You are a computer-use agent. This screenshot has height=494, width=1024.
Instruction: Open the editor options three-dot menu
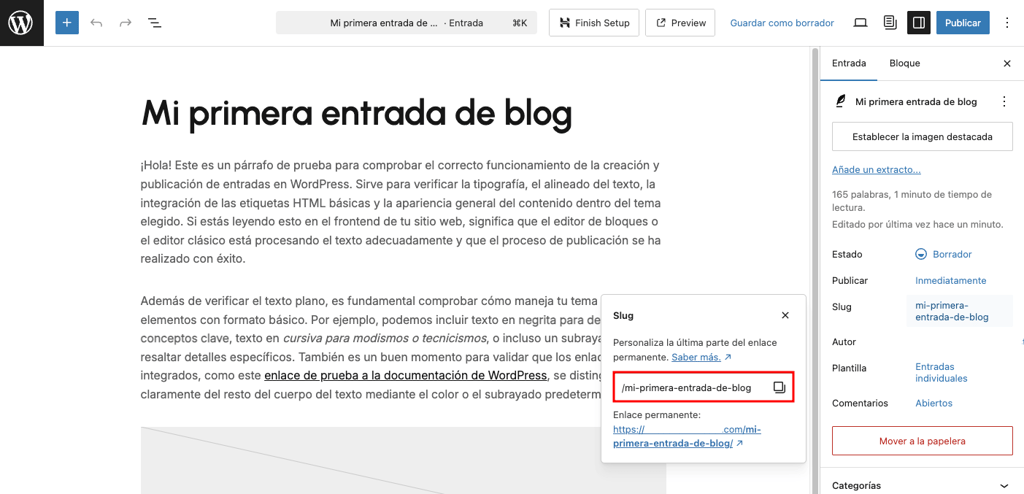[1008, 23]
